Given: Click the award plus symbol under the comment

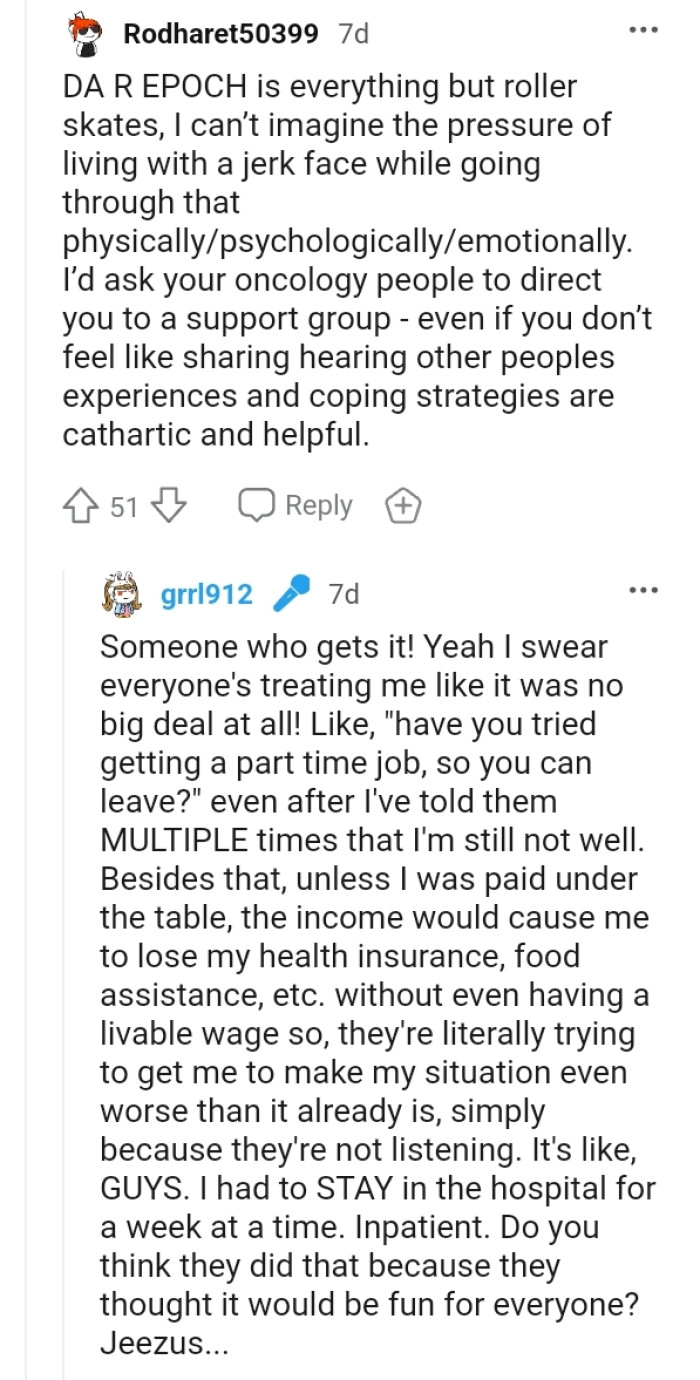Looking at the screenshot, I should click(403, 505).
